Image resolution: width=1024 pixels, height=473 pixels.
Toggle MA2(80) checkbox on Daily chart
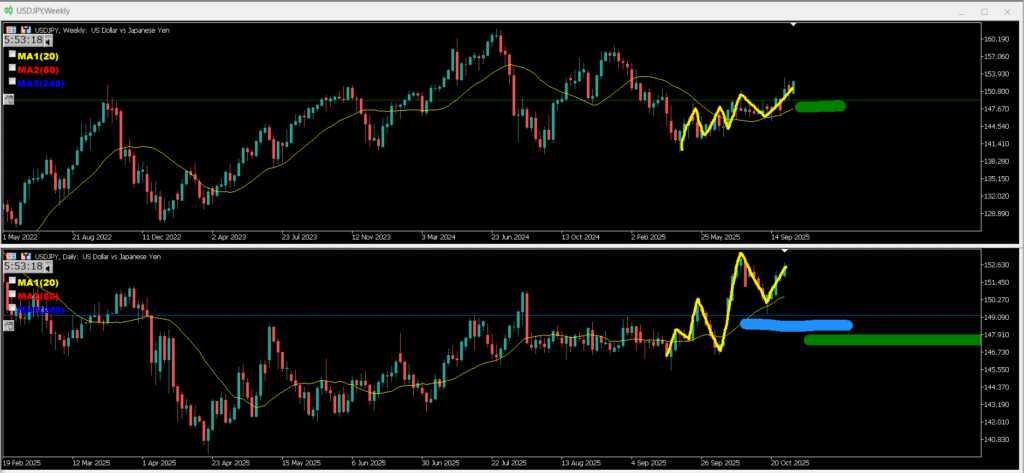coord(12,296)
